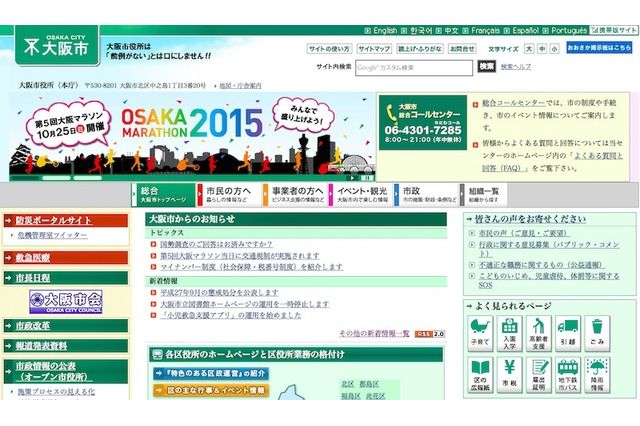640x426 pixels.
Task: Open the 国勢調査のご回答はお済みですか？ topic
Action: (x=216, y=244)
